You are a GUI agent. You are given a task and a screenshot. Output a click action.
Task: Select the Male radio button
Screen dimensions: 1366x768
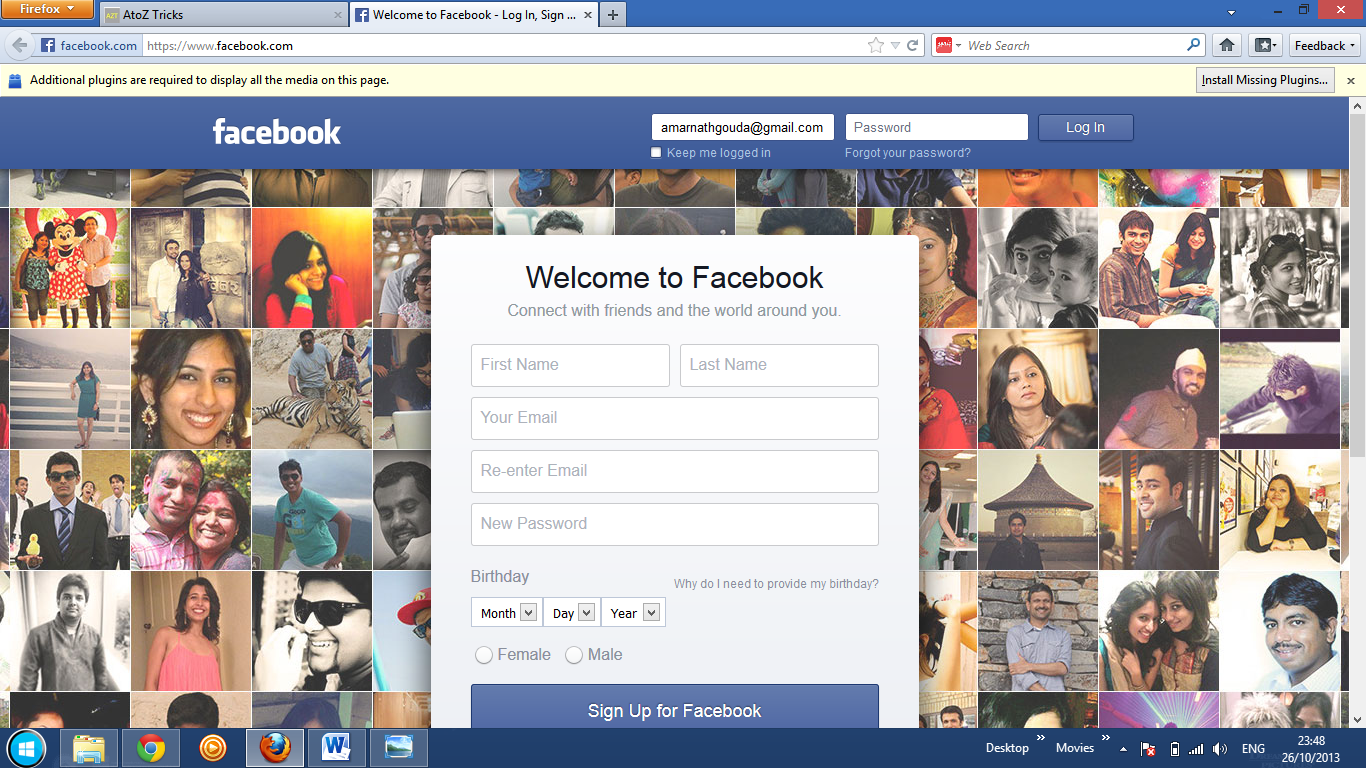[x=574, y=655]
